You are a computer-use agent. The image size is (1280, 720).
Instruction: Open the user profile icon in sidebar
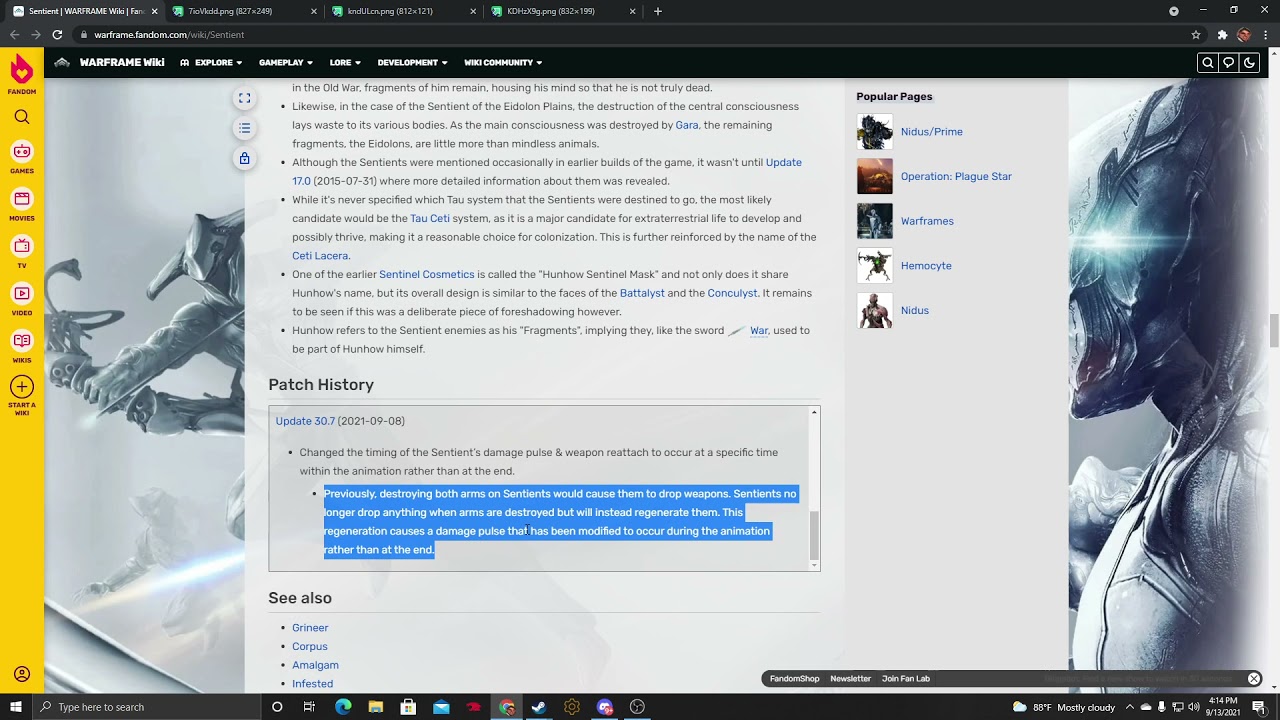point(22,674)
